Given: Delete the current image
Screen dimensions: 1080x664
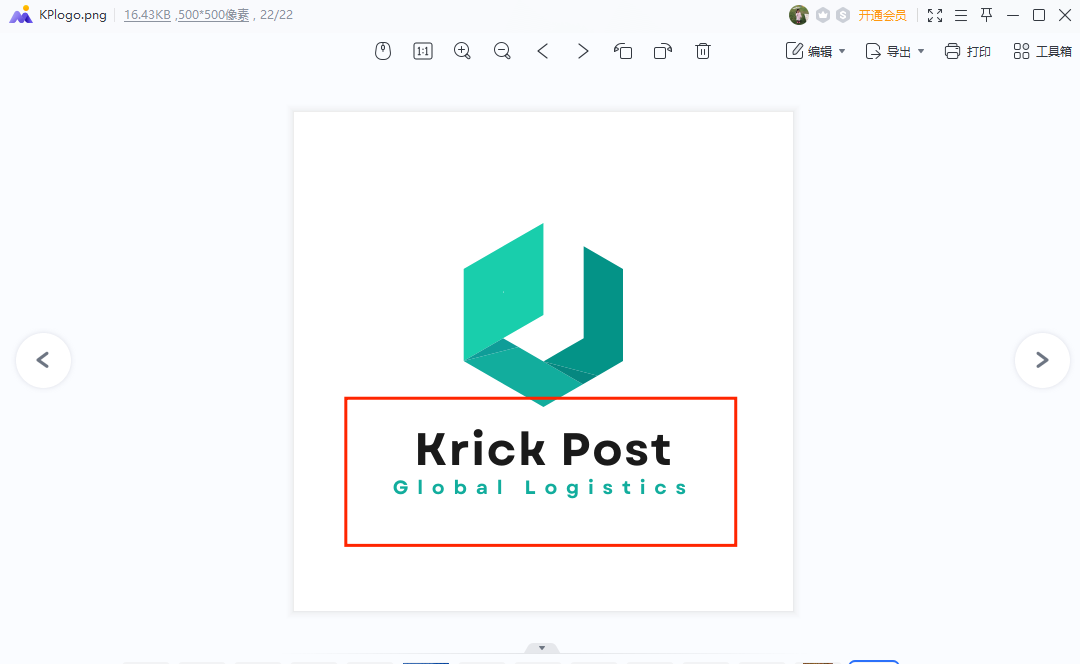Looking at the screenshot, I should point(703,51).
